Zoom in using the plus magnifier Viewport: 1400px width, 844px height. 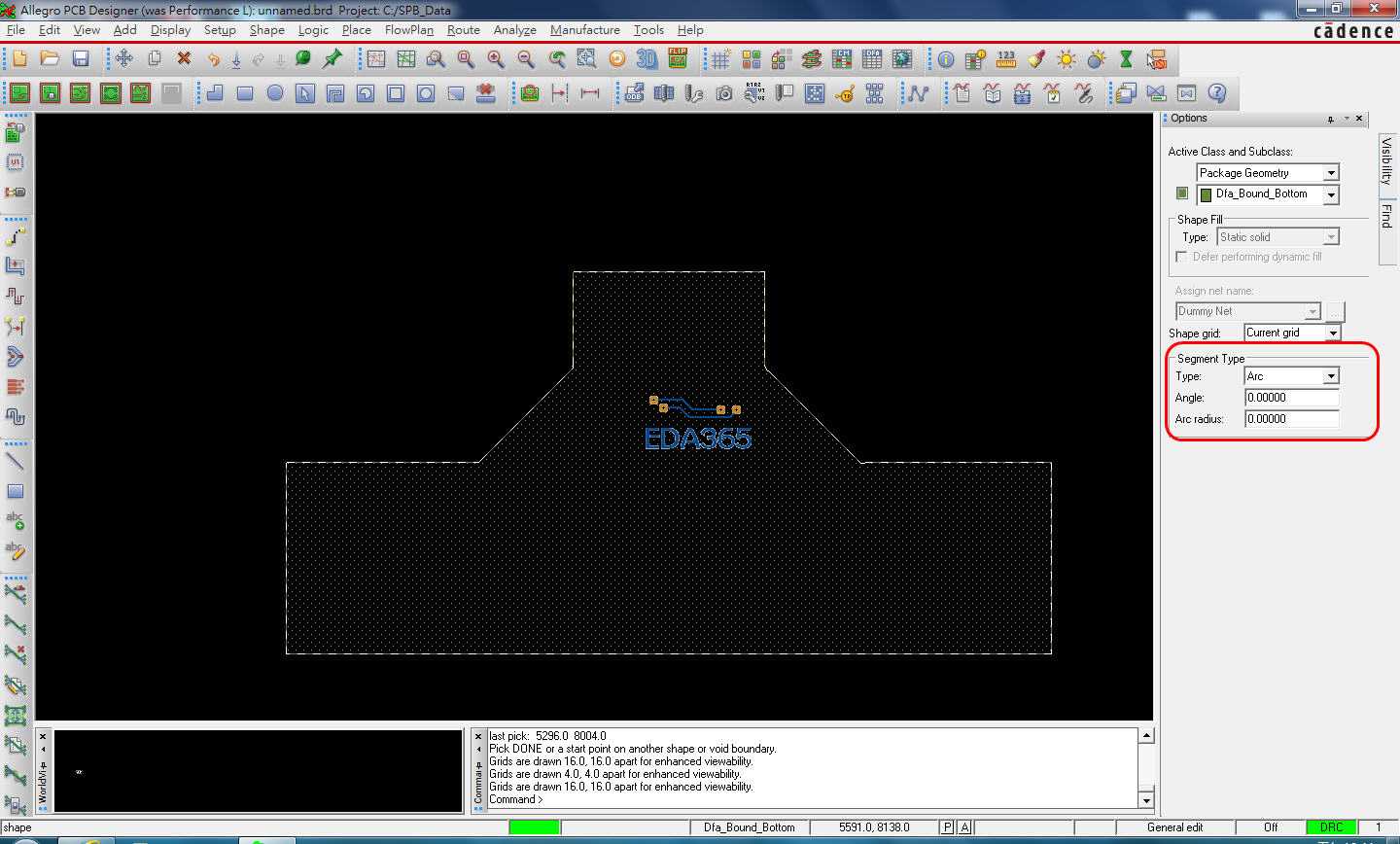tap(496, 59)
